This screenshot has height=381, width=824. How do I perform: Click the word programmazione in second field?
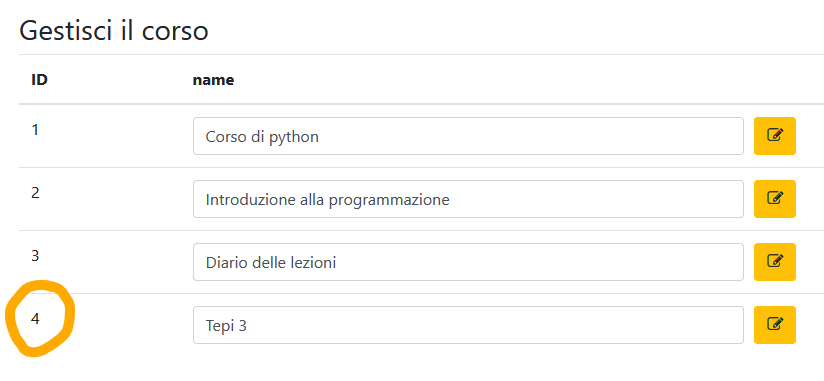click(x=389, y=201)
